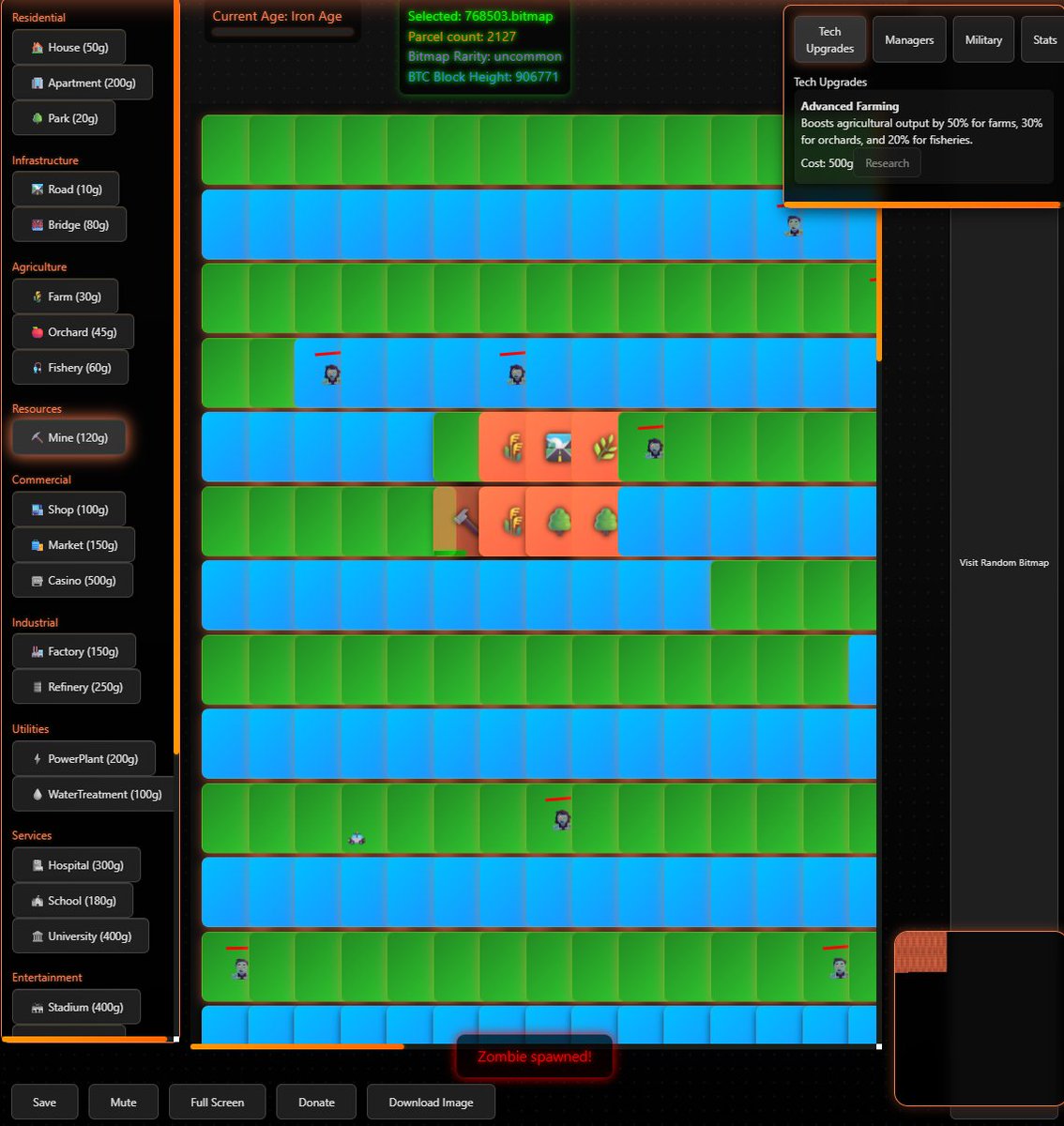Click the Cost: 500g text

pos(827,163)
